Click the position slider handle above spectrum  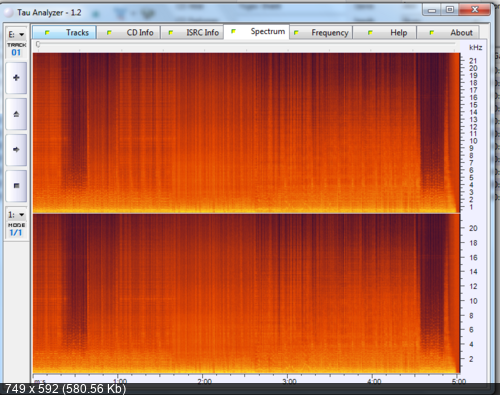38,44
